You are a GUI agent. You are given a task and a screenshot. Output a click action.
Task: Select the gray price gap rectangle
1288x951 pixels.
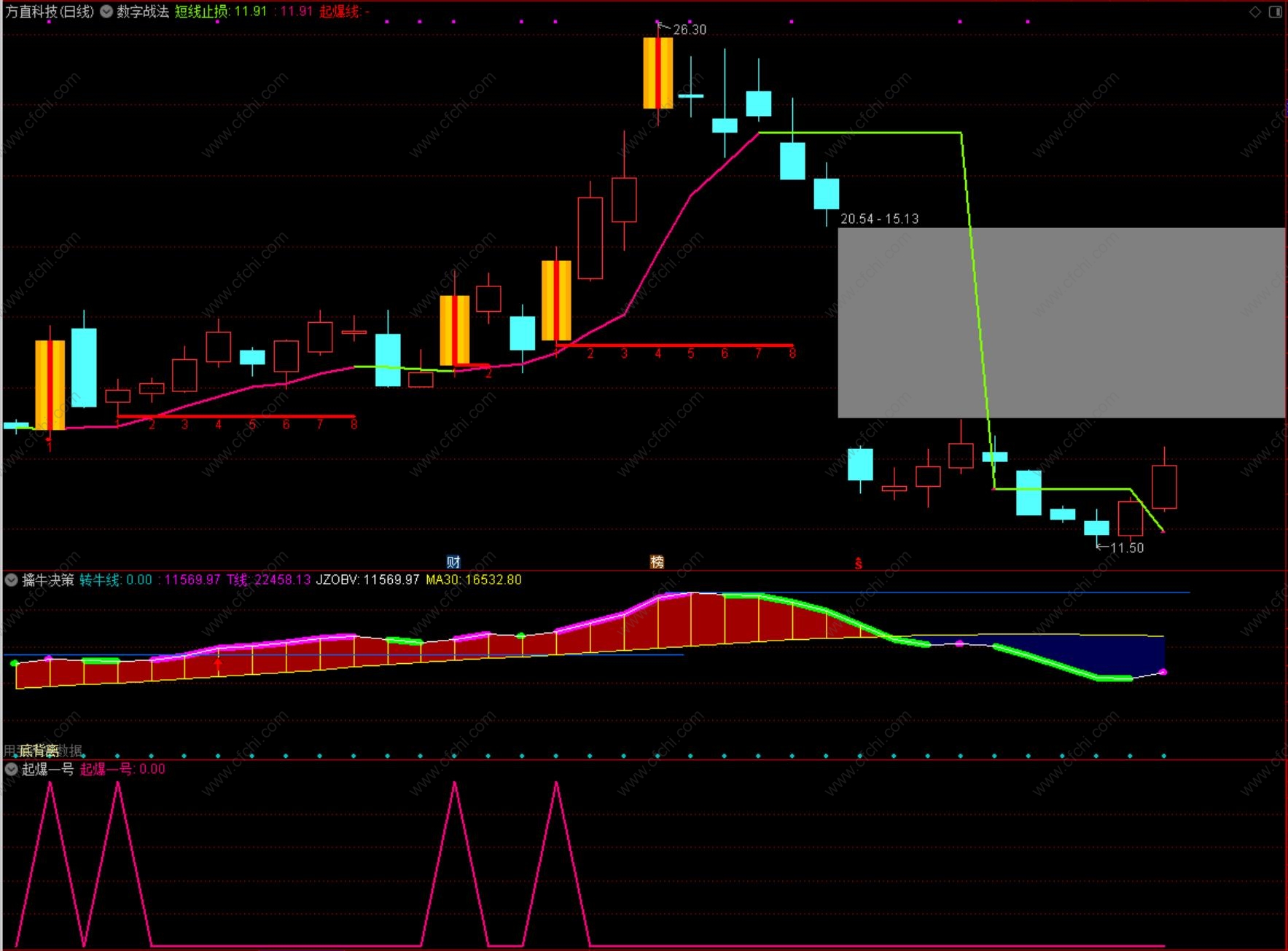[x=1061, y=323]
